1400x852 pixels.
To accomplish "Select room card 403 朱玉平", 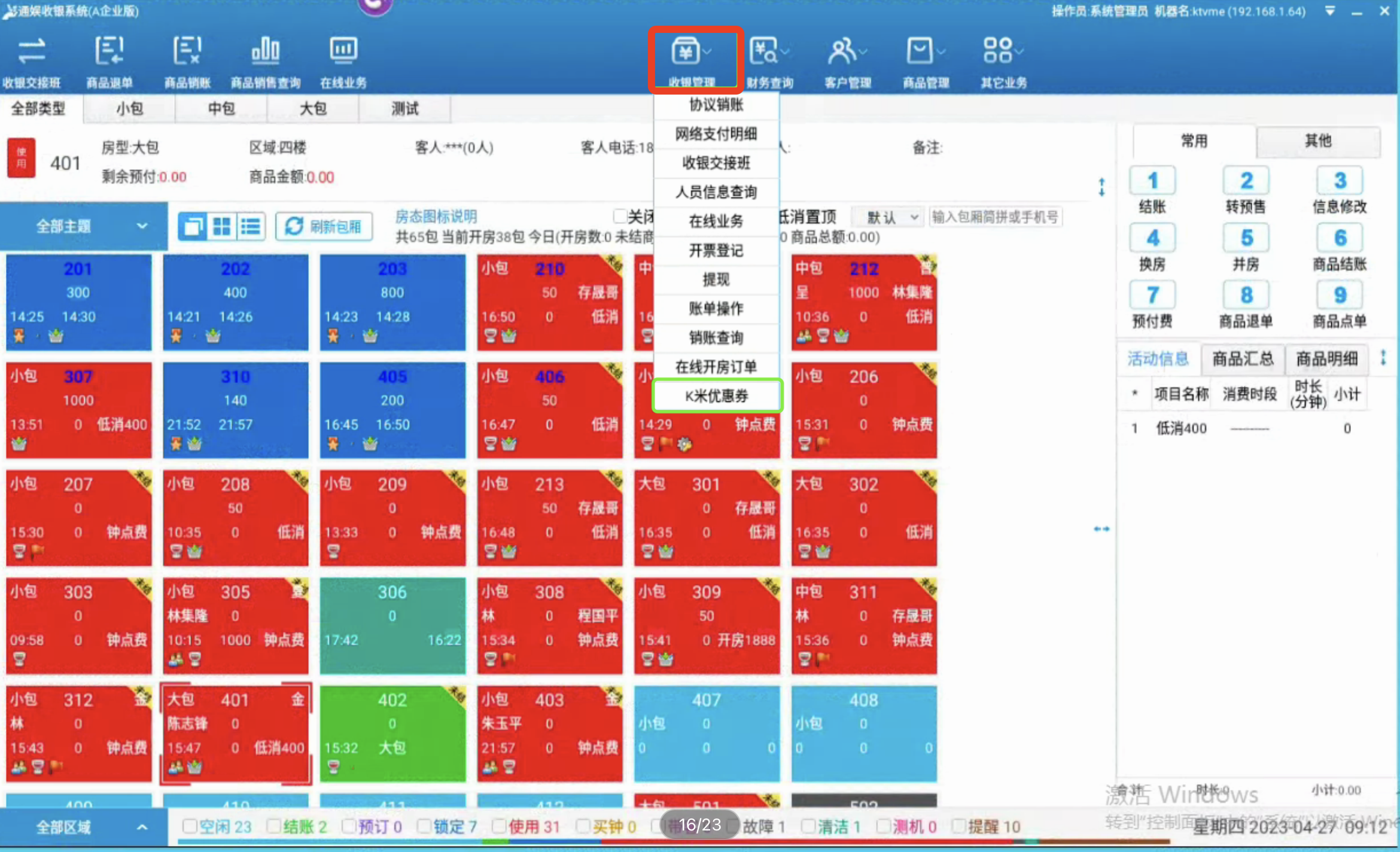I will (549, 734).
